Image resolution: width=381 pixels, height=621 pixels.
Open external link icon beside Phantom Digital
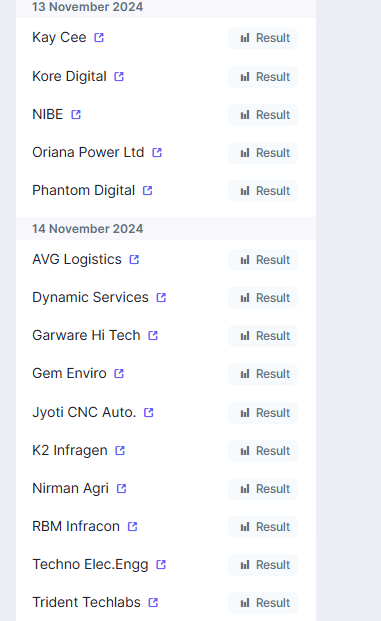148,190
